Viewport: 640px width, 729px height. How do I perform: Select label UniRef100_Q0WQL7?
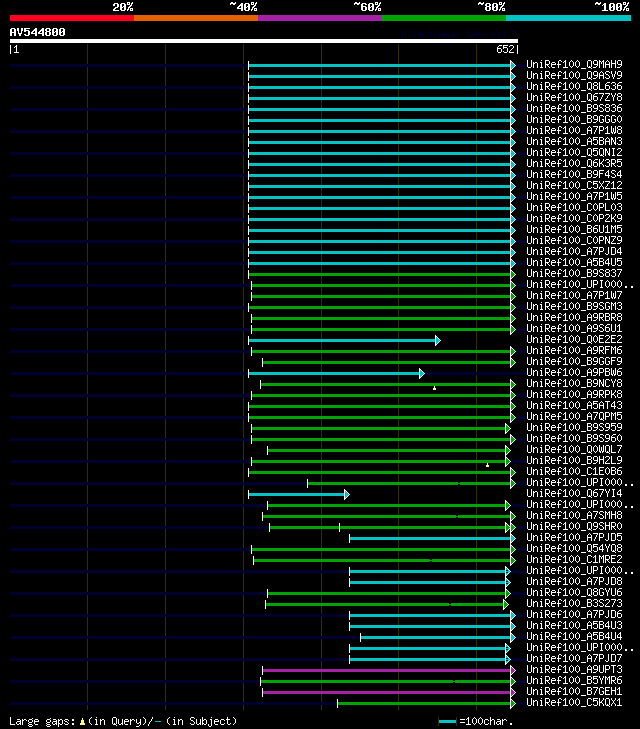point(574,450)
